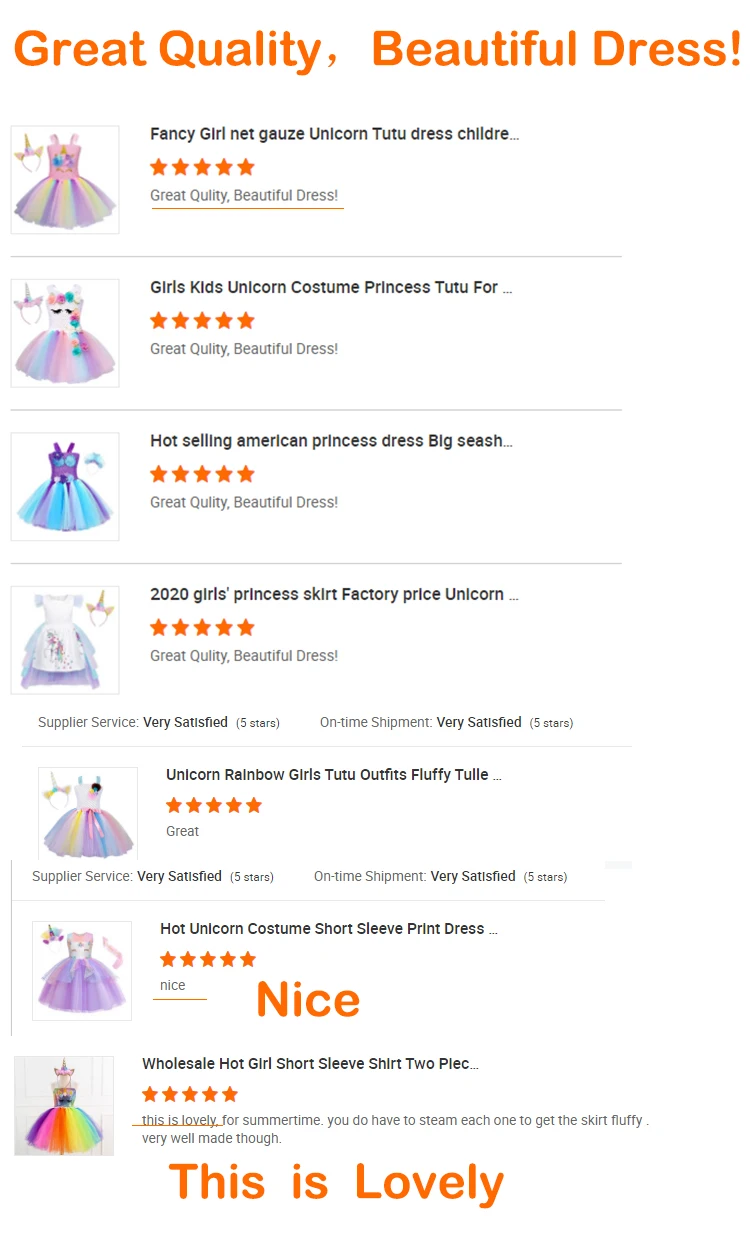Open the Hot selling american princess dress link
This screenshot has height=1240, width=750.
pos(331,441)
